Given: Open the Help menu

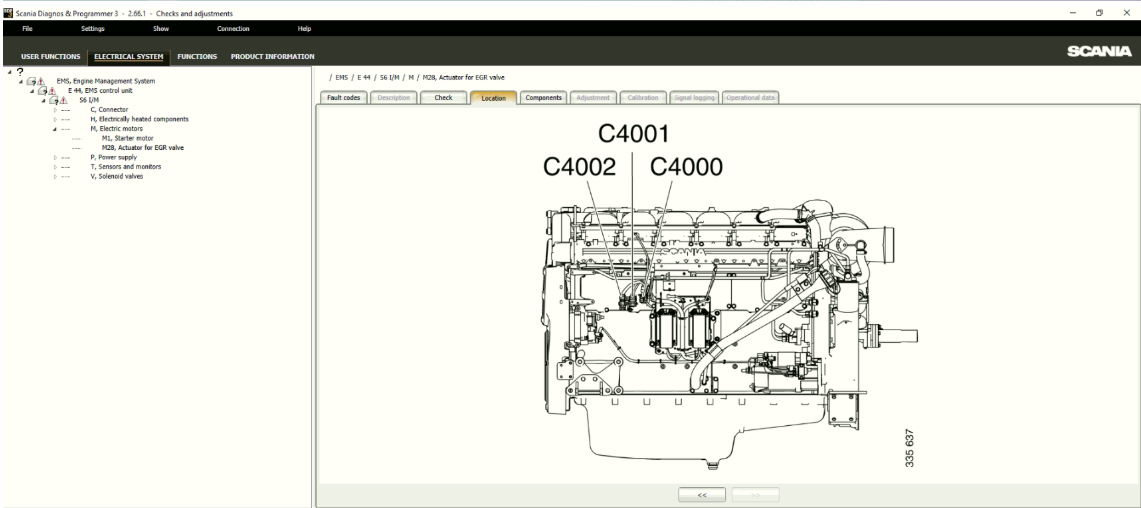Looking at the screenshot, I should click(304, 29).
